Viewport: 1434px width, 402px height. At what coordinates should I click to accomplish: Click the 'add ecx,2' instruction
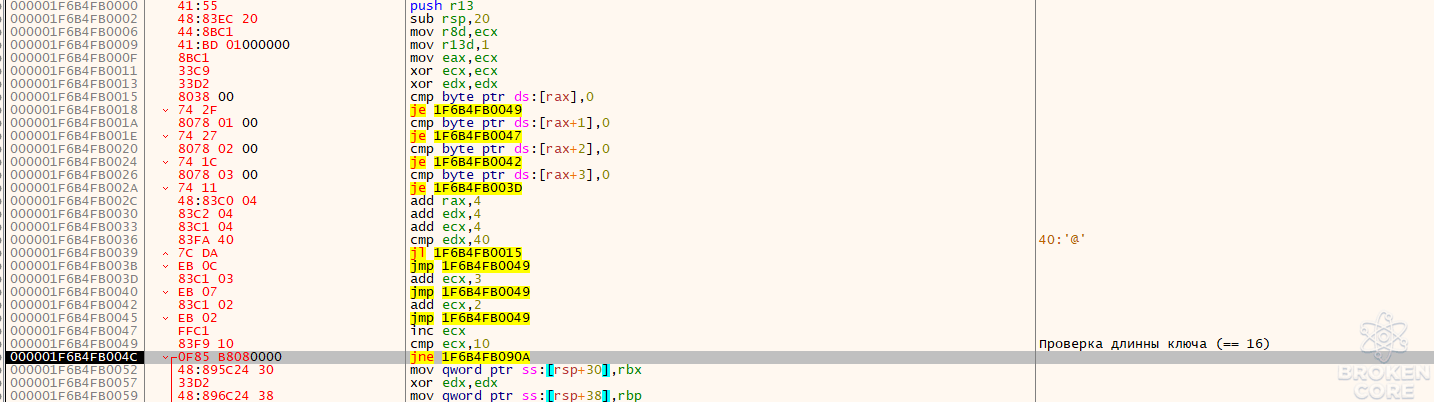445,305
